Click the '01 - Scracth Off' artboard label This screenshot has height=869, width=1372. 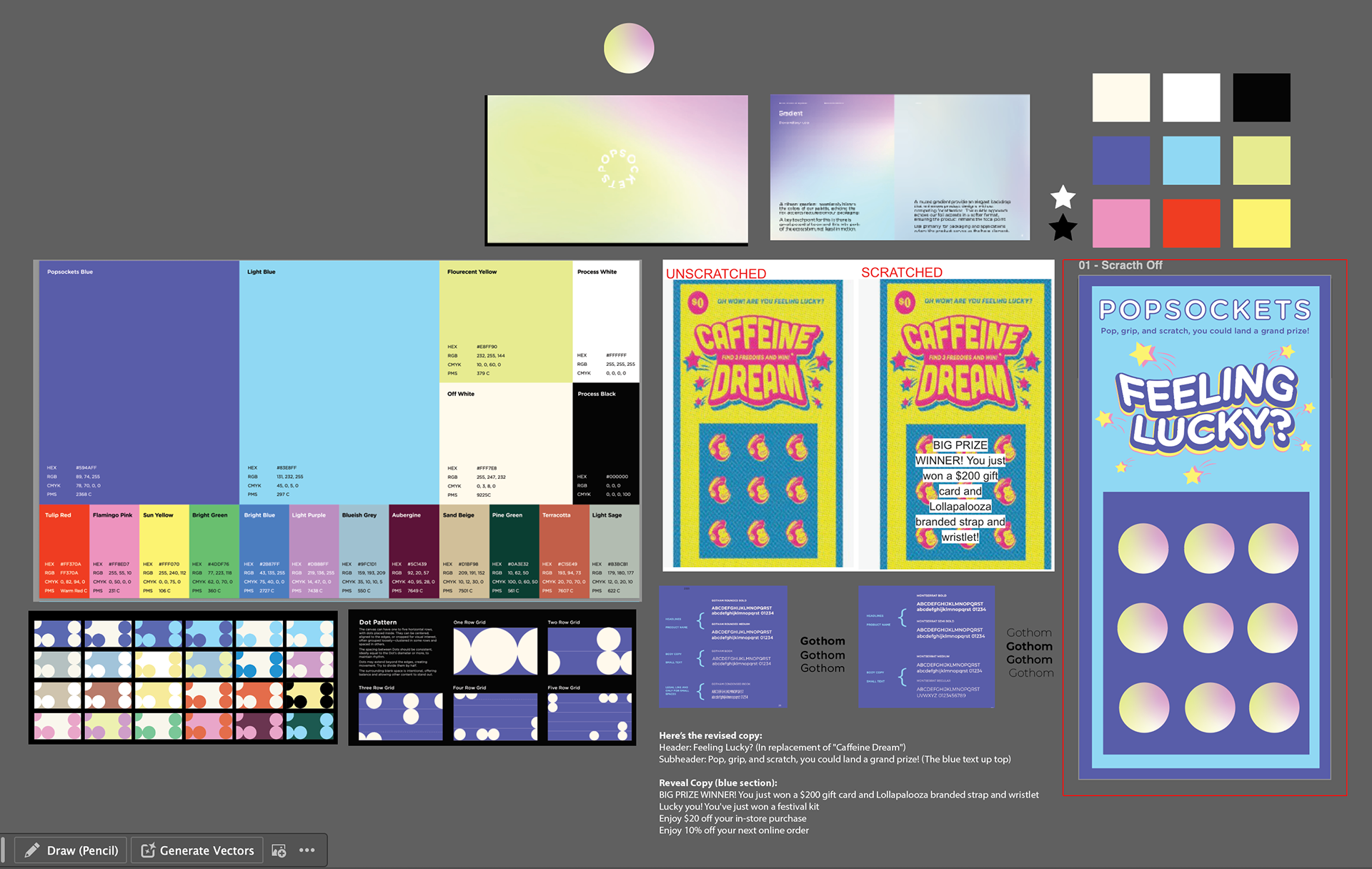[1120, 265]
